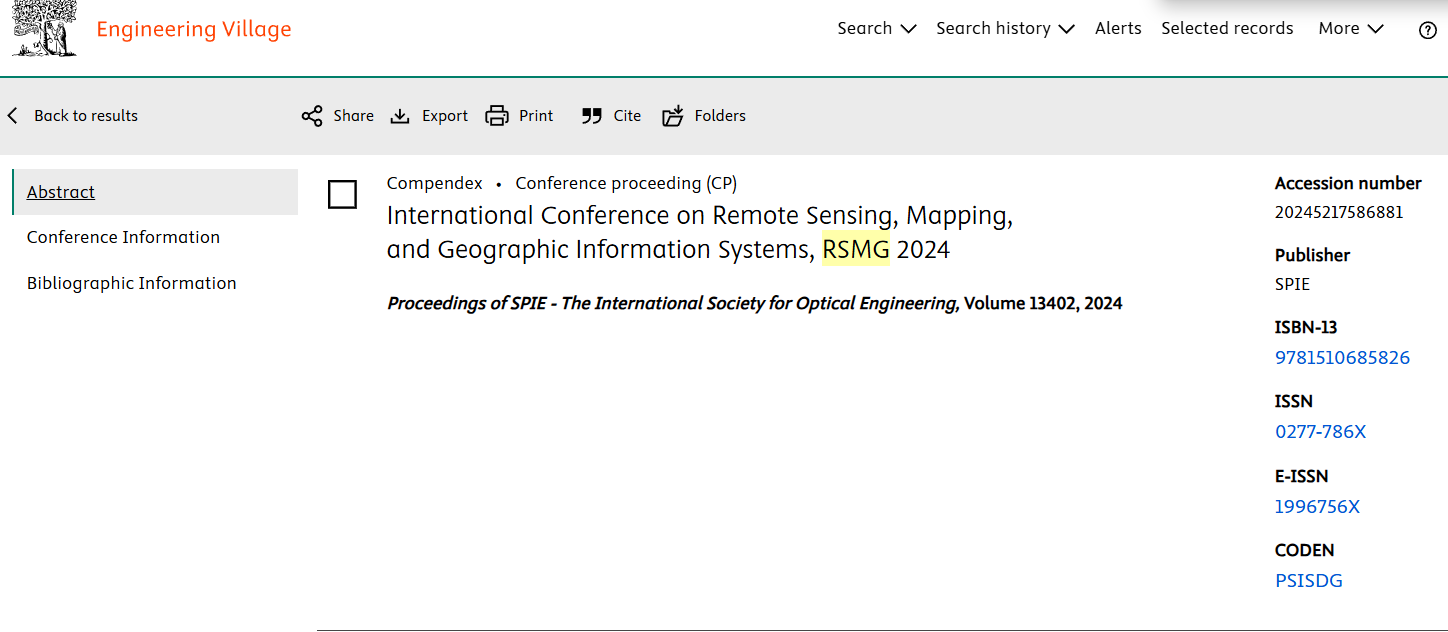This screenshot has width=1448, height=632.
Task: Click the CODEN link PSISDG
Action: coord(1308,581)
